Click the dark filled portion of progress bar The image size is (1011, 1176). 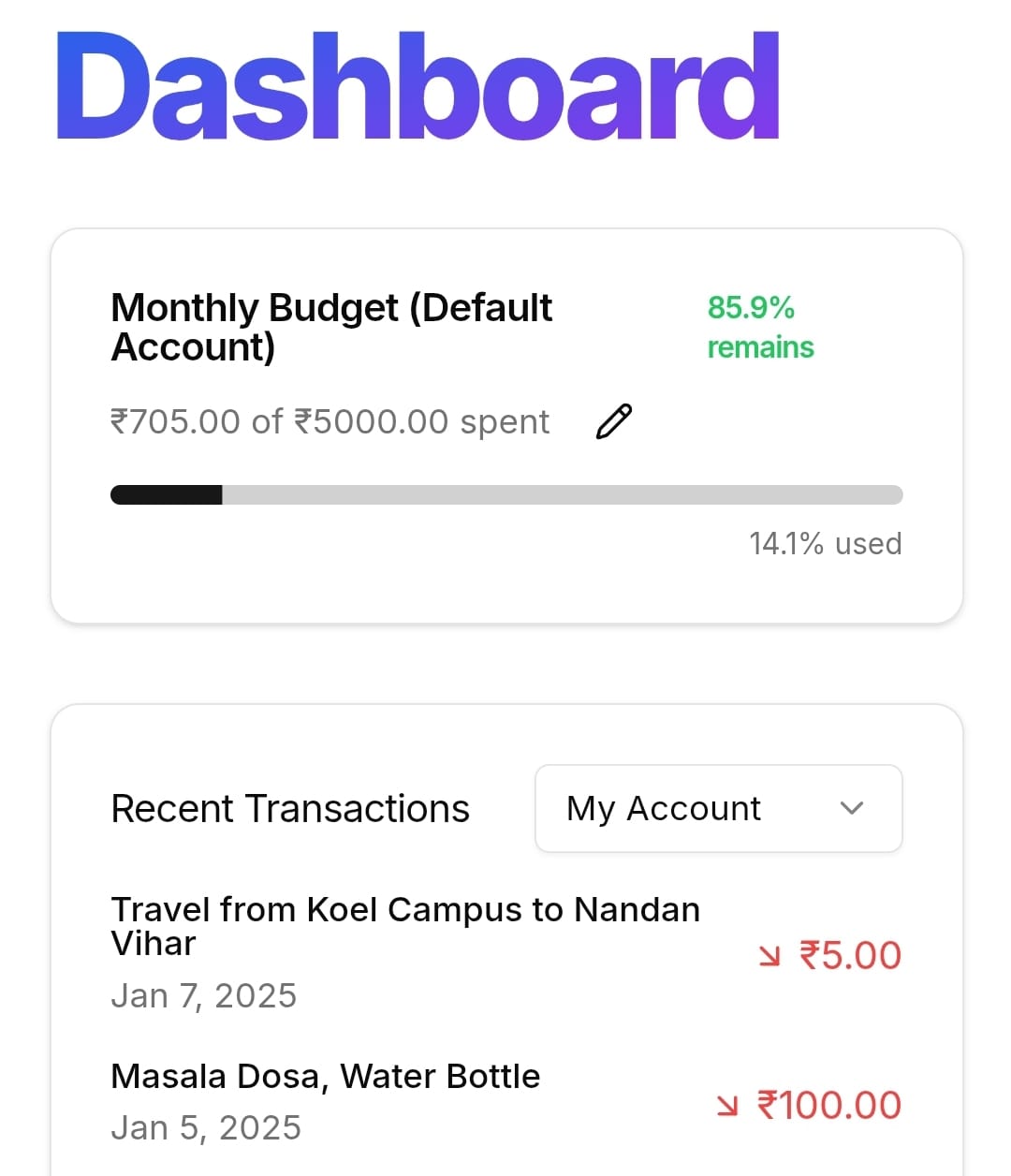[x=167, y=494]
